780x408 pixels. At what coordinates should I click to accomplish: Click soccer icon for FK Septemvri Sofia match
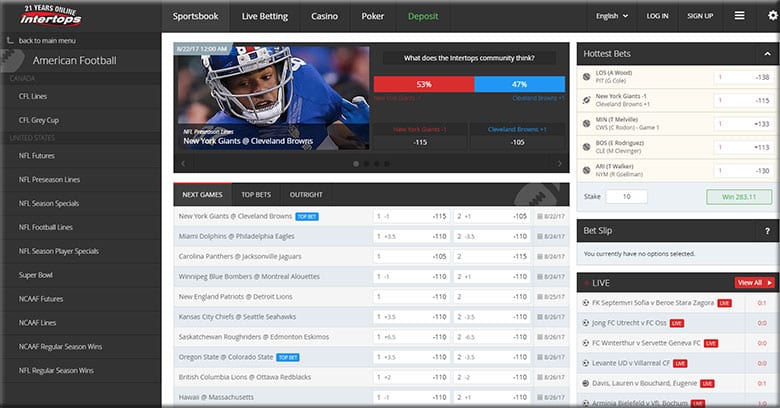(x=585, y=303)
